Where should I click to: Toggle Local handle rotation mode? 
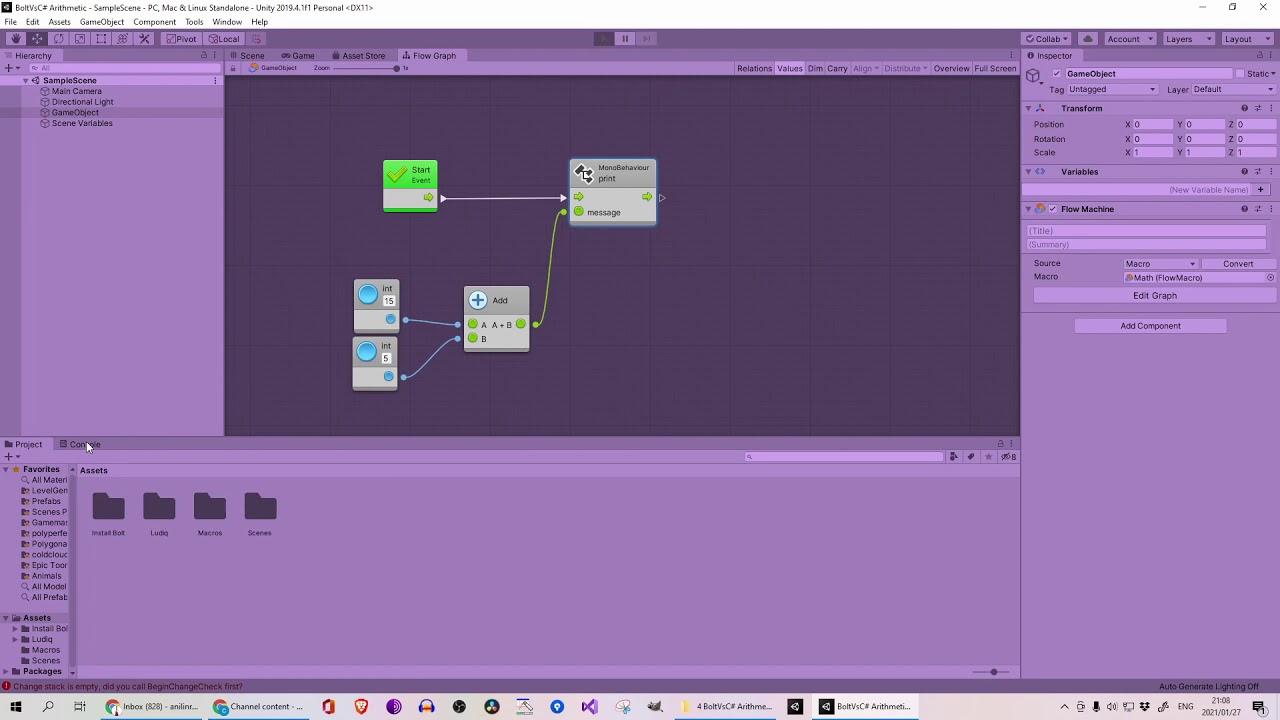(224, 39)
